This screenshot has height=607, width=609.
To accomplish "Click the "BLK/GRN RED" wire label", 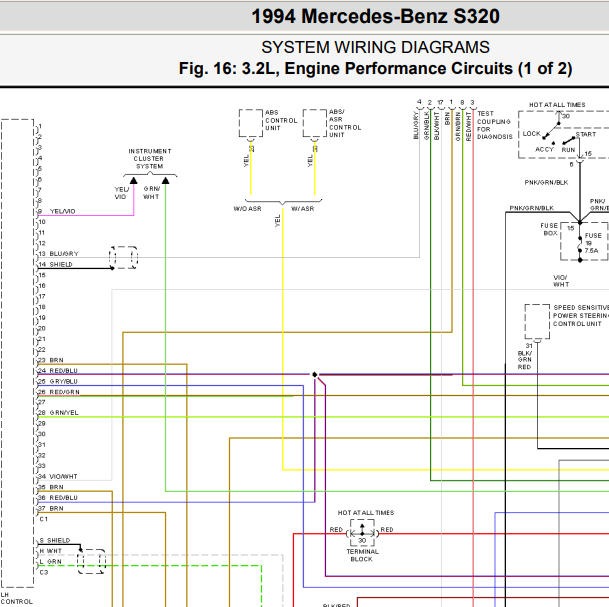I will 524,360.
